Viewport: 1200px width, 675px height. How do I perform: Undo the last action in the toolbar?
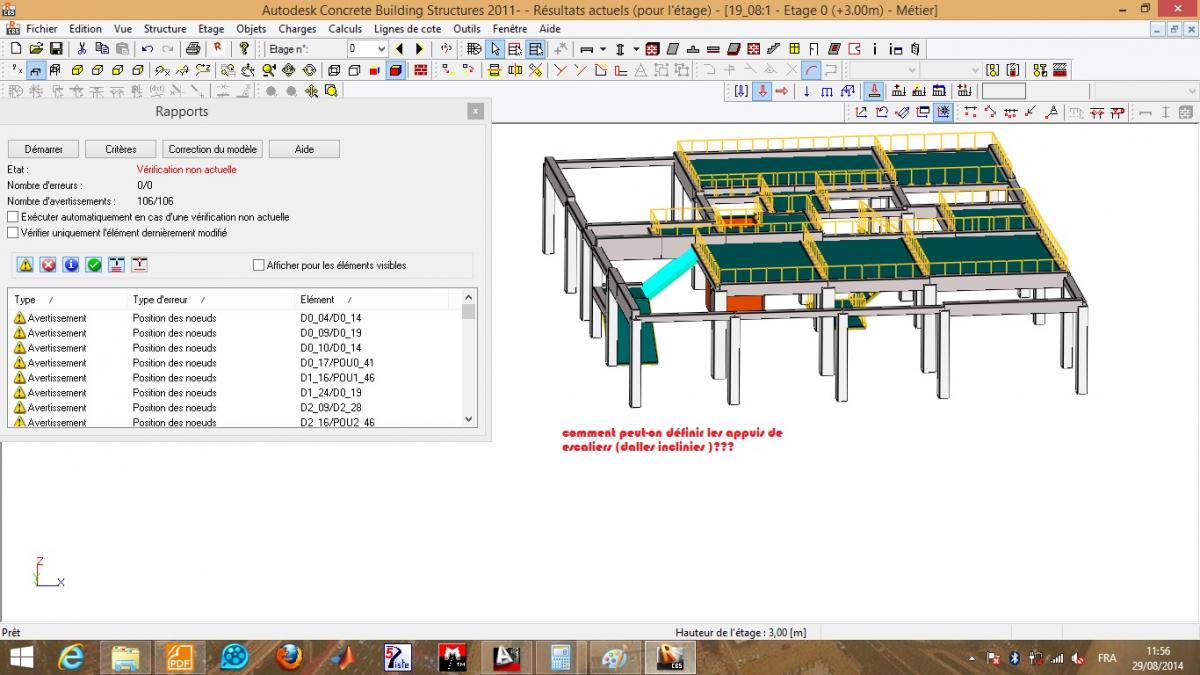coord(148,48)
